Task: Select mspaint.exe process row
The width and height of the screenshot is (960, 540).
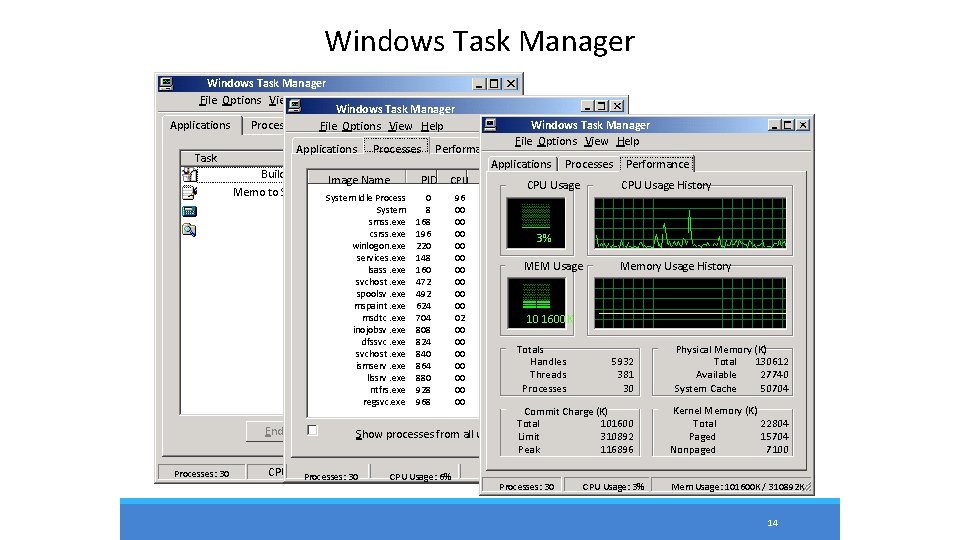Action: tap(395, 306)
